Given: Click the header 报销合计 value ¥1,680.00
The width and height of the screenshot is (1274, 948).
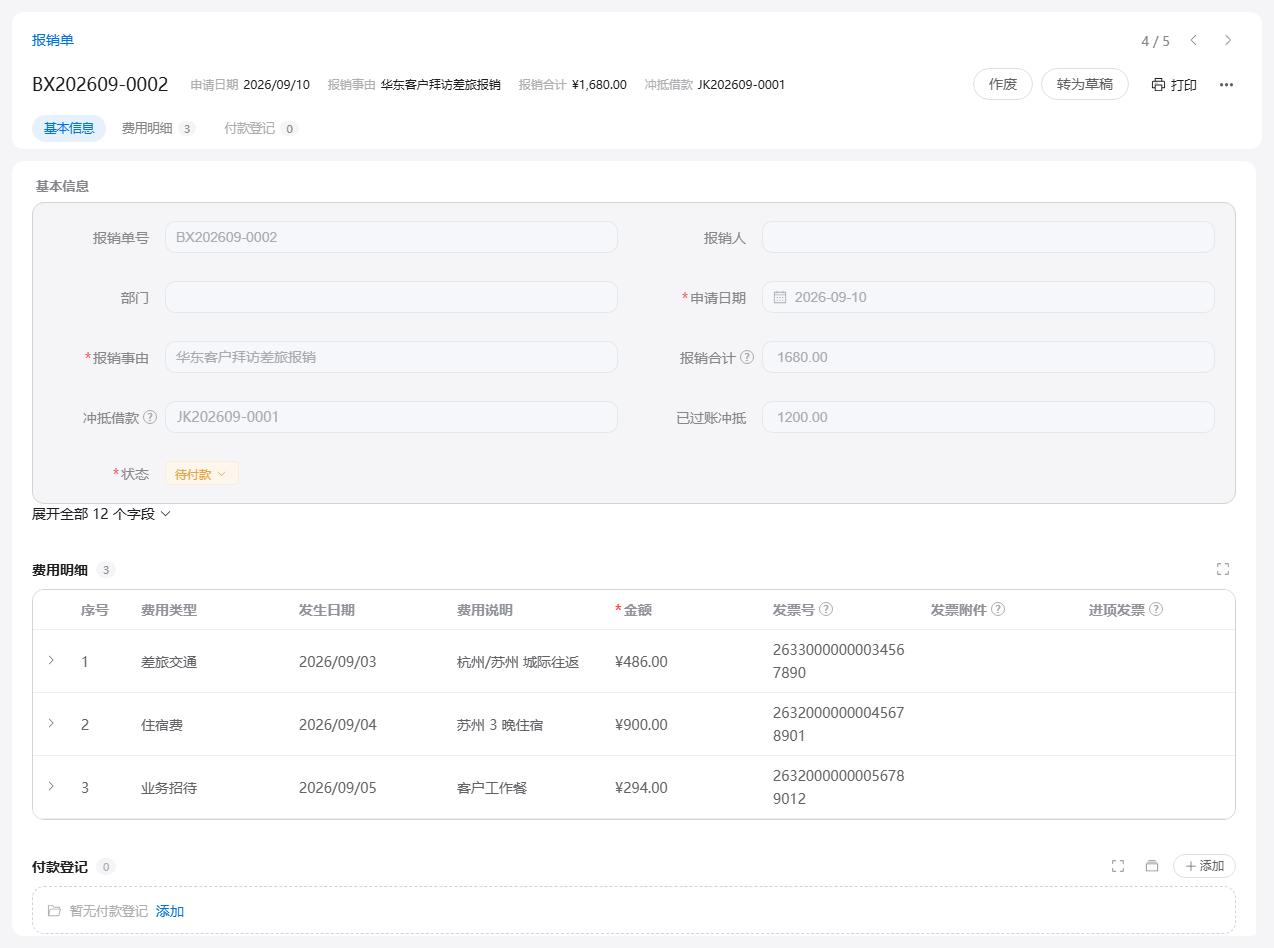Looking at the screenshot, I should (x=599, y=85).
